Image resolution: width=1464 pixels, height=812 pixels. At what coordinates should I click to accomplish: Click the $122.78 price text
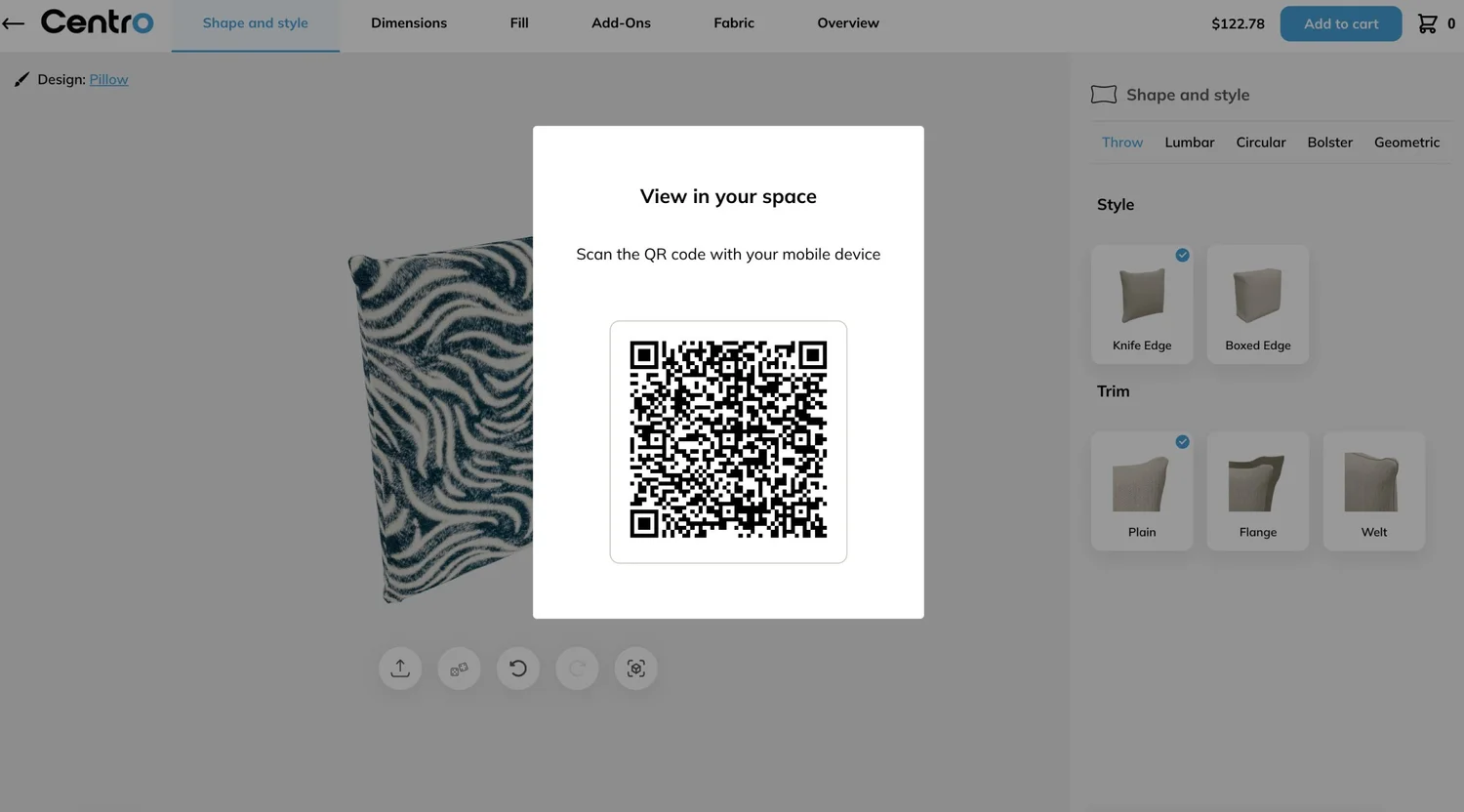[x=1238, y=23]
